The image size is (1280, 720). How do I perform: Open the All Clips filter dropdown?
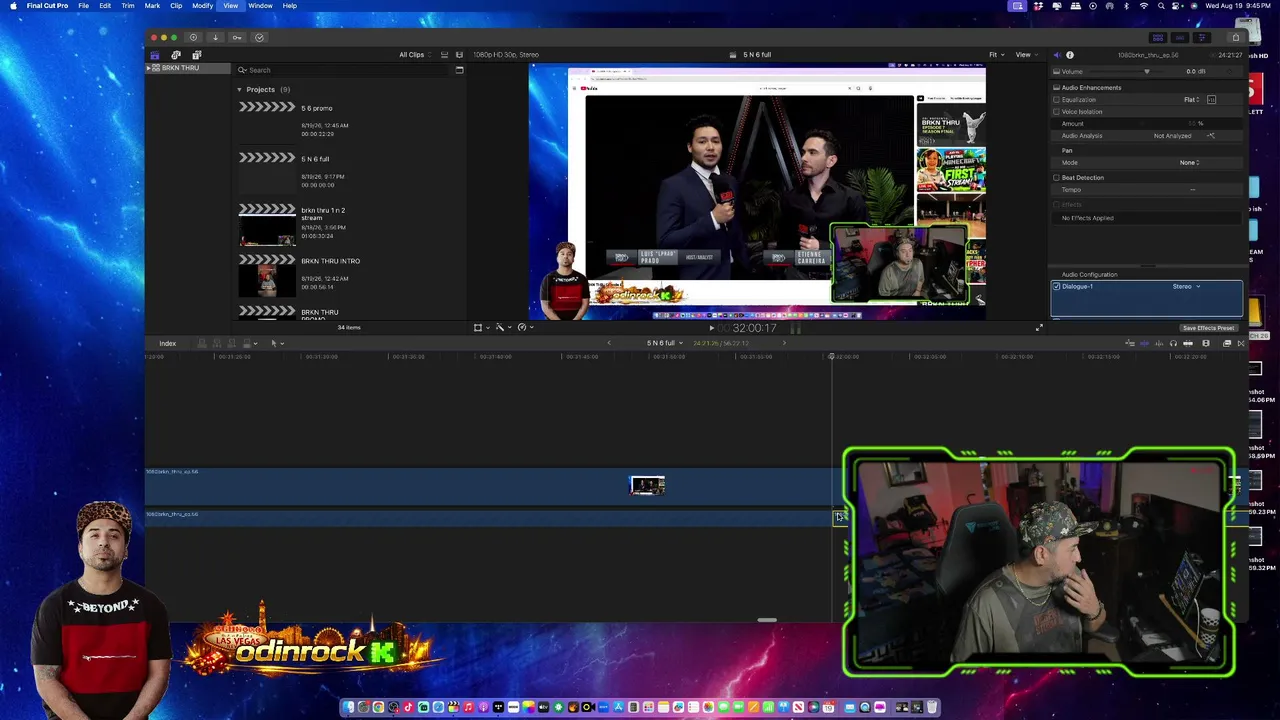click(415, 55)
